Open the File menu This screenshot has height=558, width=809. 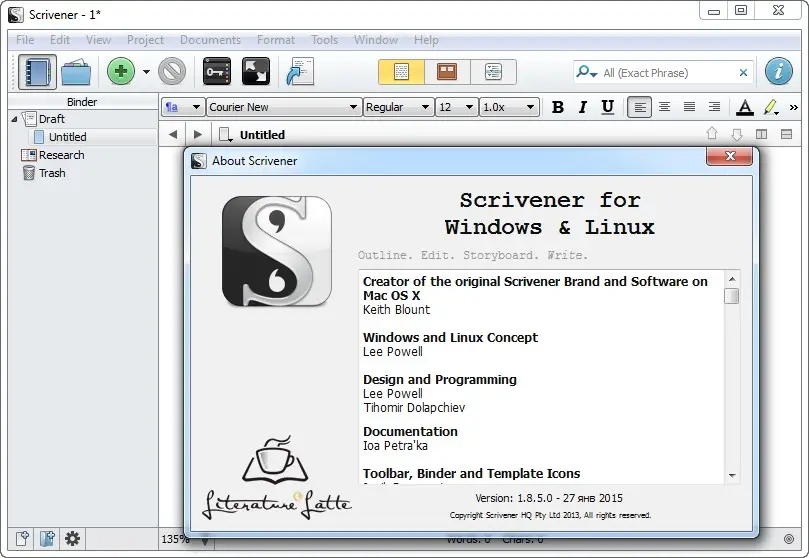click(x=25, y=40)
